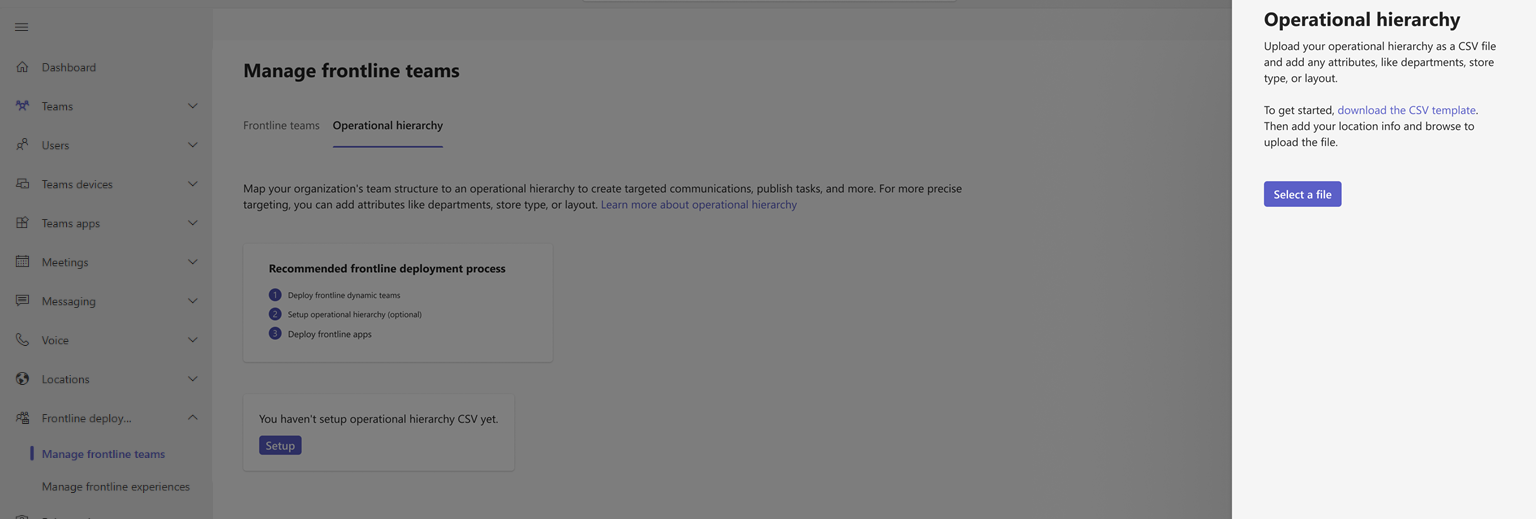Click the Select a file button
1536x519 pixels.
tap(1302, 194)
